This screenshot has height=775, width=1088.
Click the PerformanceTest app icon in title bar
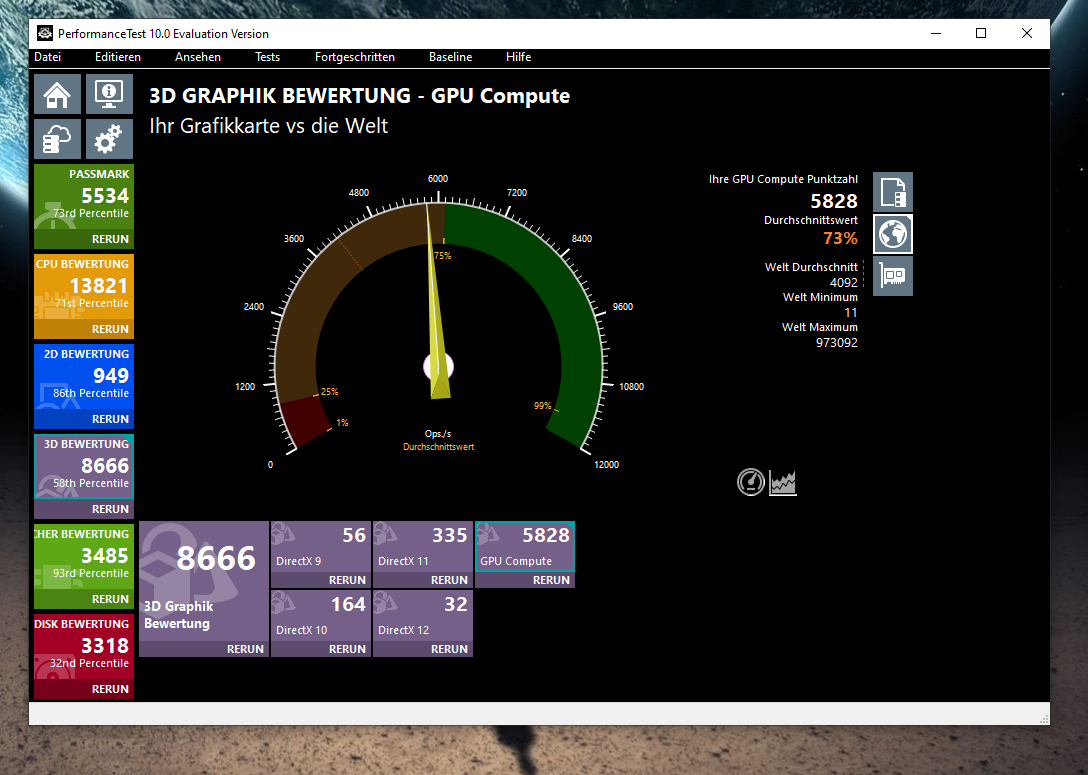coord(45,33)
